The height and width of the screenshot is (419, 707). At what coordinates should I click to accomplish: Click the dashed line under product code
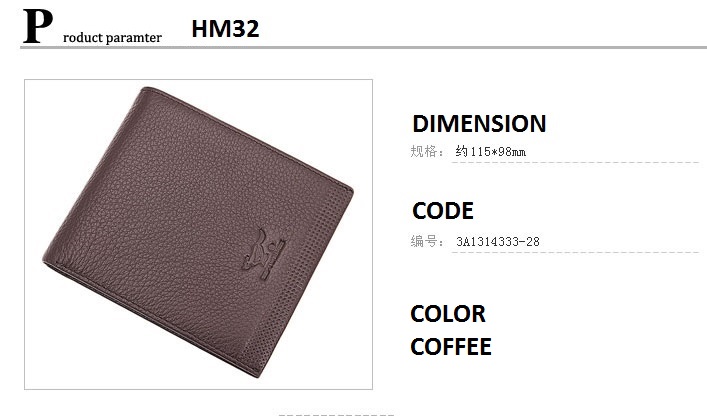coord(575,252)
